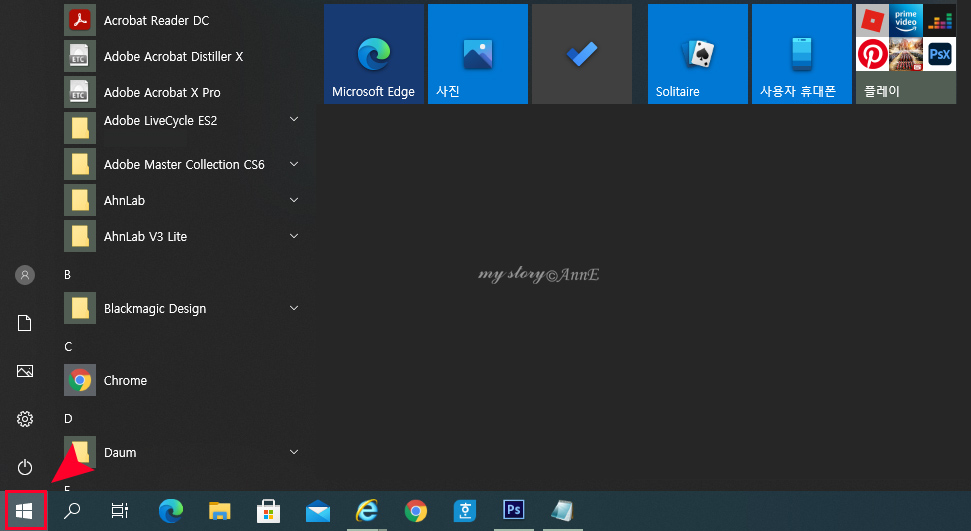The width and height of the screenshot is (971, 531).
Task: Open the 사용자 휴대폰 tile
Action: coord(802,54)
